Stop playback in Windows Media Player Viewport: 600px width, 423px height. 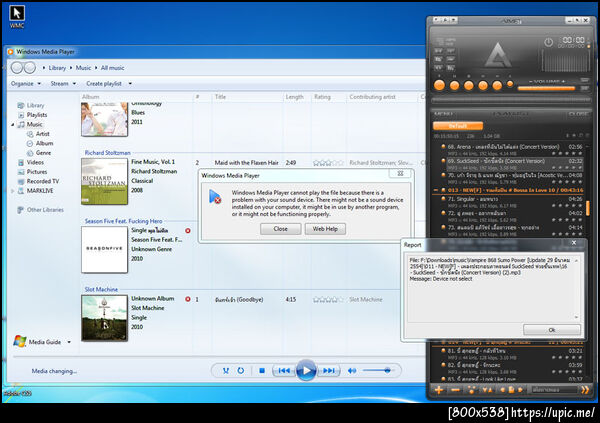point(262,371)
